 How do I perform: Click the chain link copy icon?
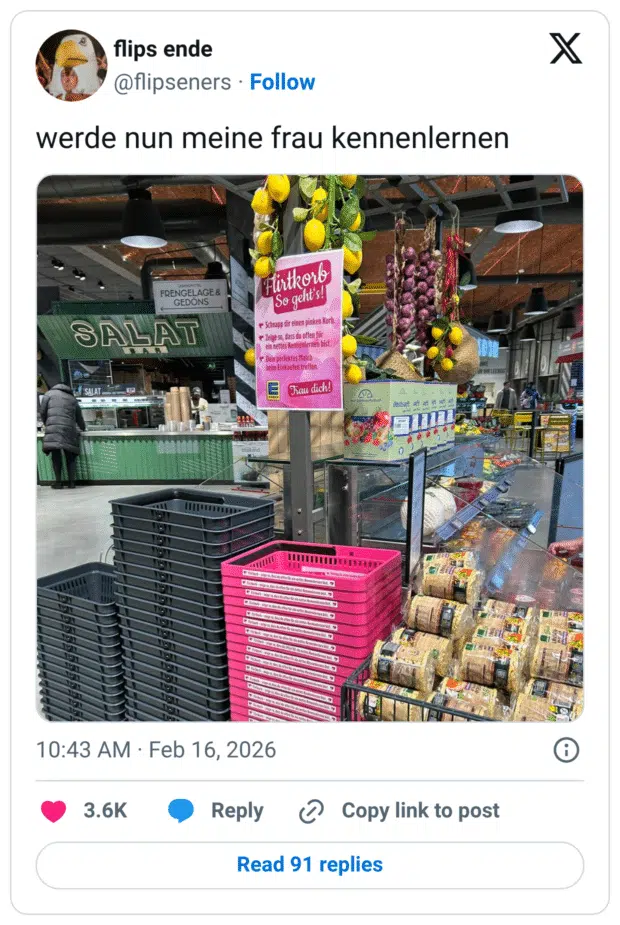click(311, 811)
